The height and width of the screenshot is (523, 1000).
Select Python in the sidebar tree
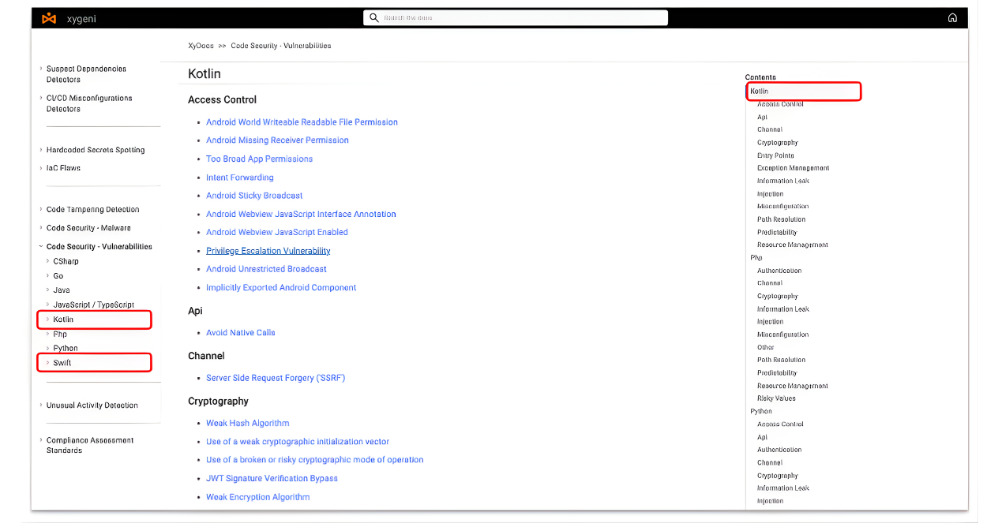pyautogui.click(x=65, y=348)
